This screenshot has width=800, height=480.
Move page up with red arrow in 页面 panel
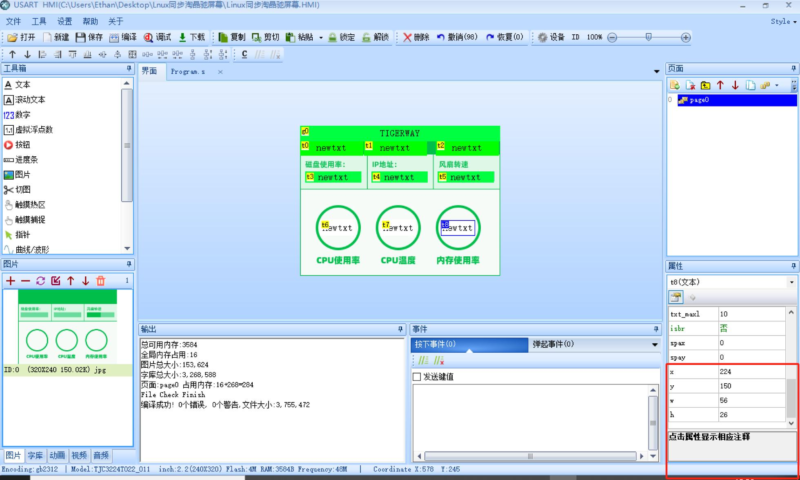pyautogui.click(x=720, y=85)
